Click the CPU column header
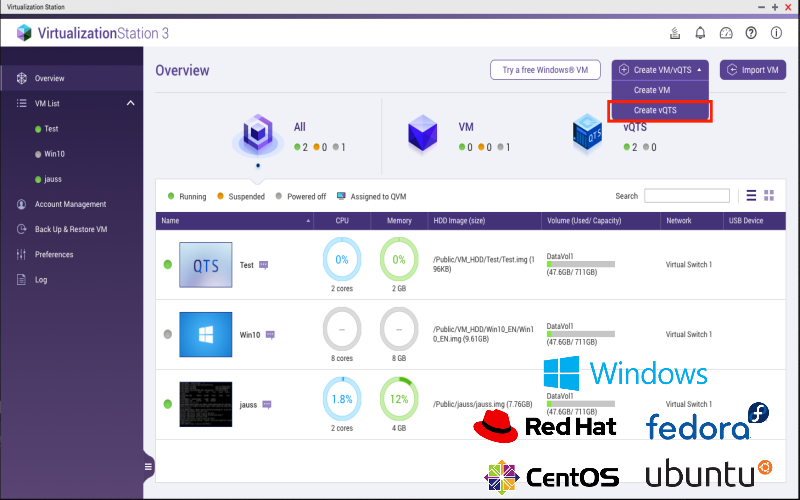The width and height of the screenshot is (800, 500). coord(342,221)
